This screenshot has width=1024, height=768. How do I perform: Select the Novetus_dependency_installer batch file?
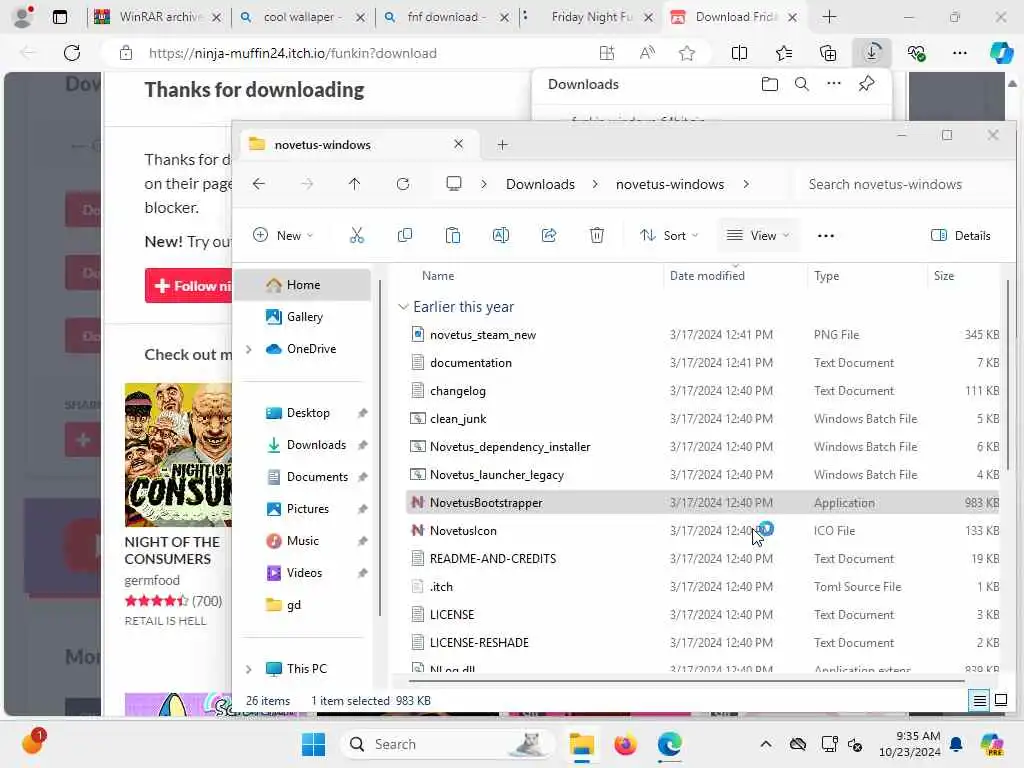[509, 447]
